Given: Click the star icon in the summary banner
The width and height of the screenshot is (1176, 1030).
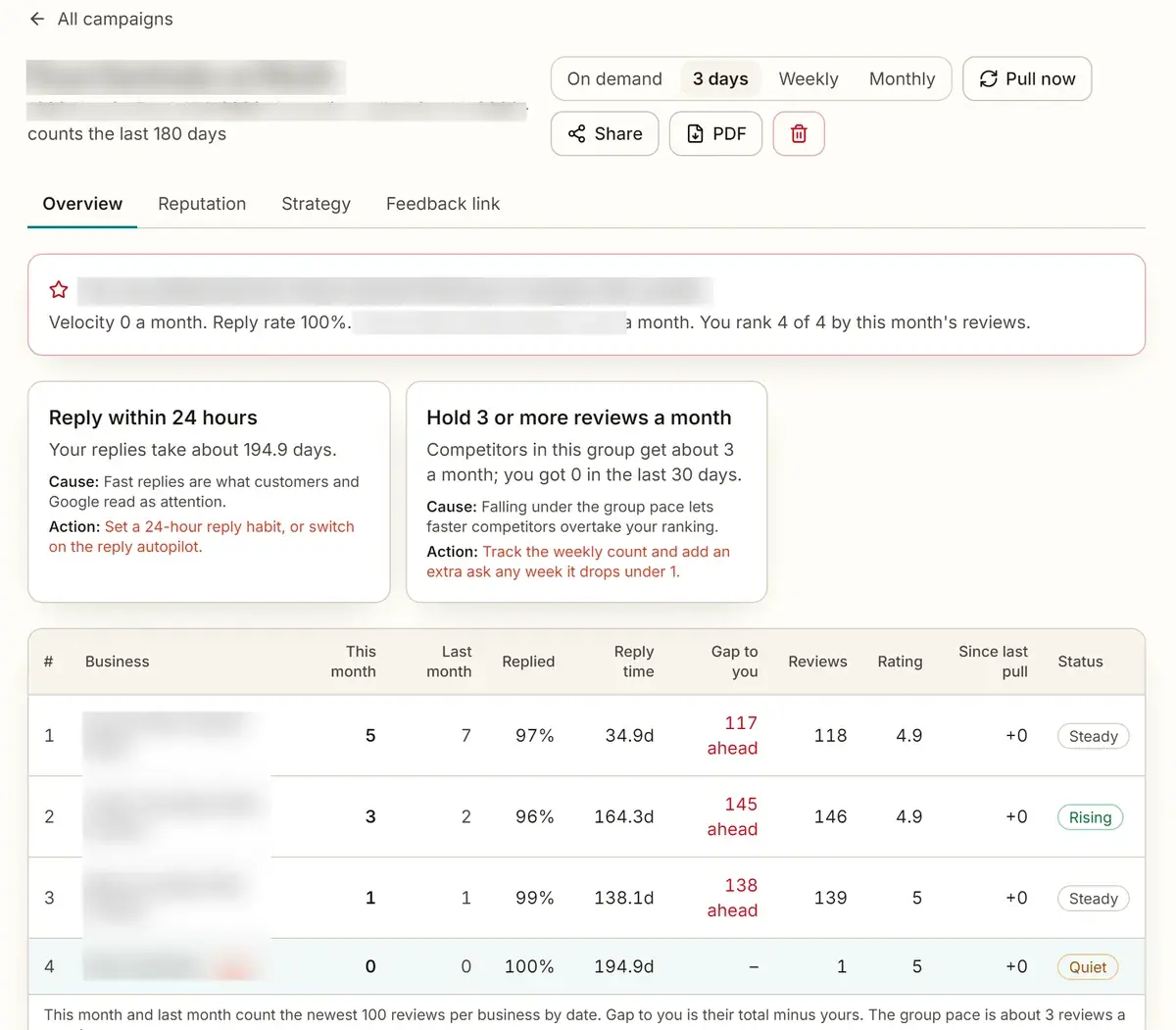Looking at the screenshot, I should click(59, 290).
